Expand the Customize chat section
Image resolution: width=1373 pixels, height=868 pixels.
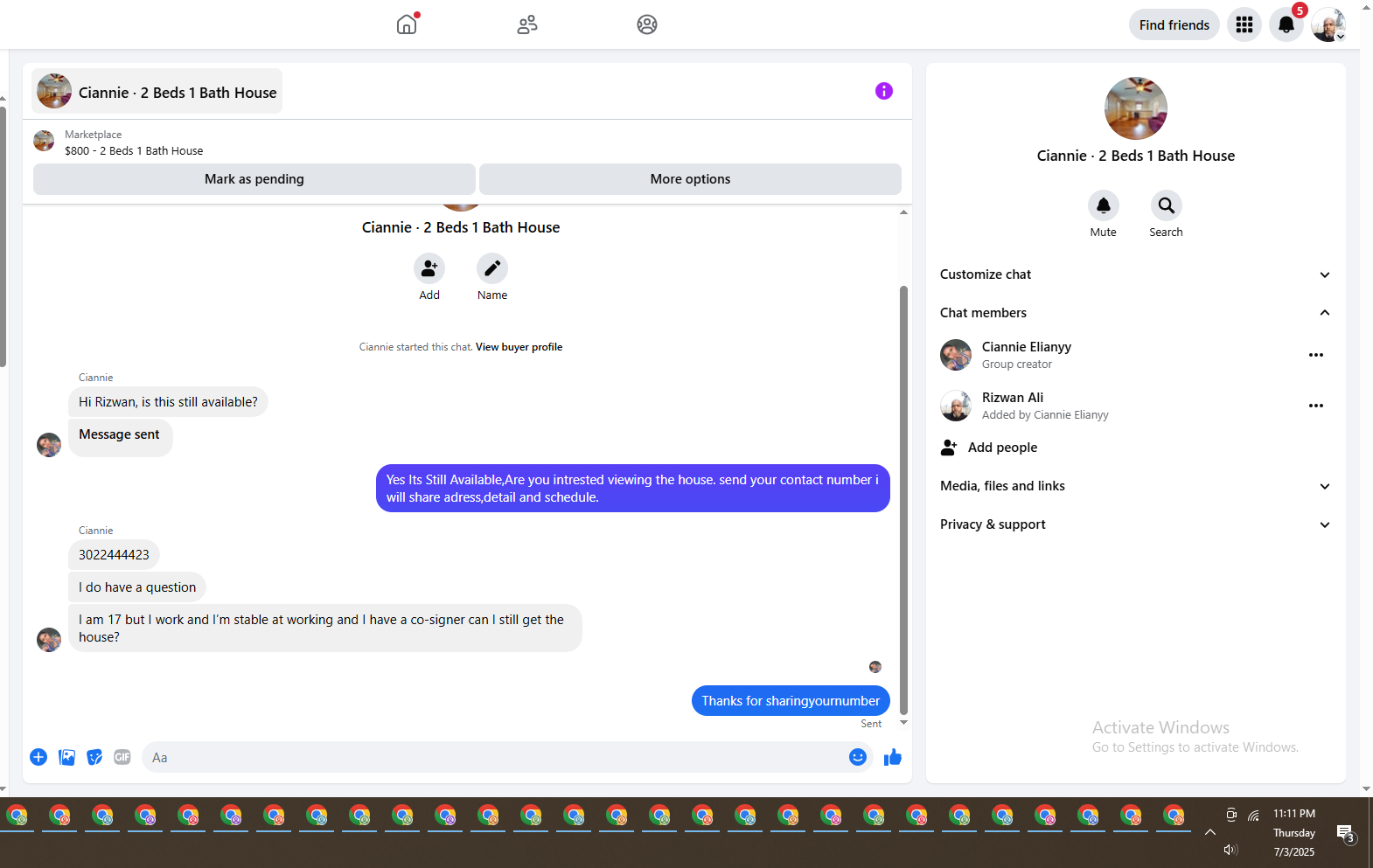pos(1135,274)
